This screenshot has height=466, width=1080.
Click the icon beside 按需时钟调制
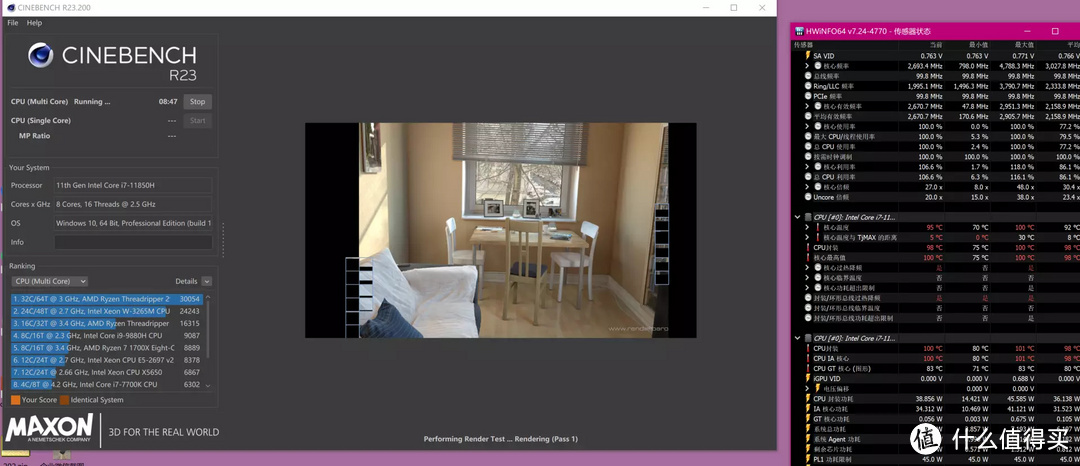point(808,157)
